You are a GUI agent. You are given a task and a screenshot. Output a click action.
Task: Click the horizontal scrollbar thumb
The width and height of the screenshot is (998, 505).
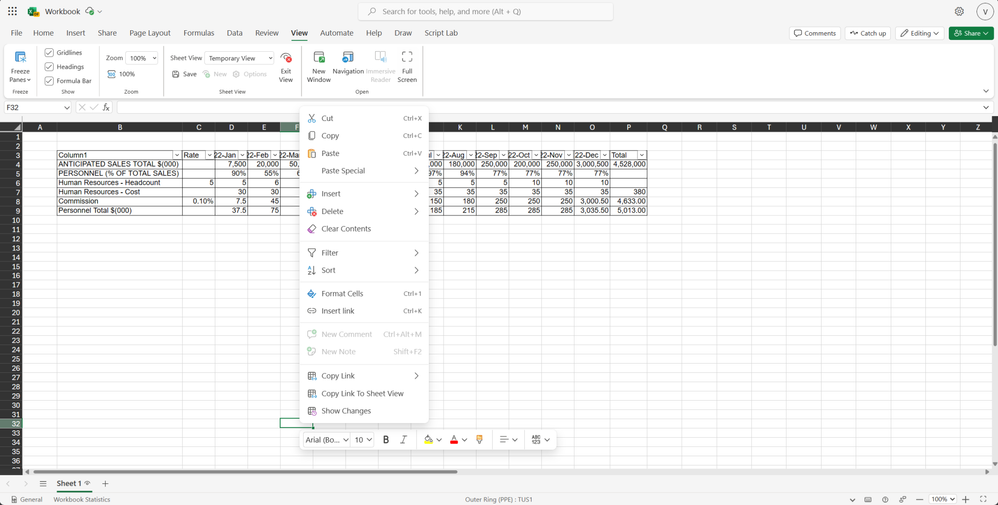[x=245, y=472]
